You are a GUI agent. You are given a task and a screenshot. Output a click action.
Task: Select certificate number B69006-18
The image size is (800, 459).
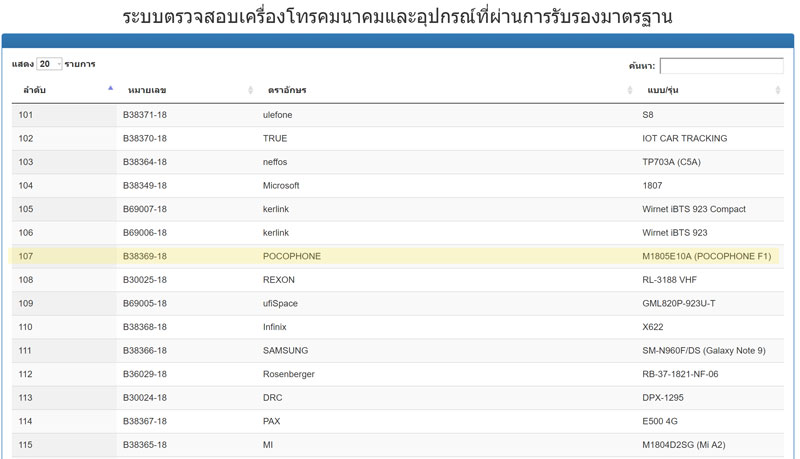tap(145, 232)
